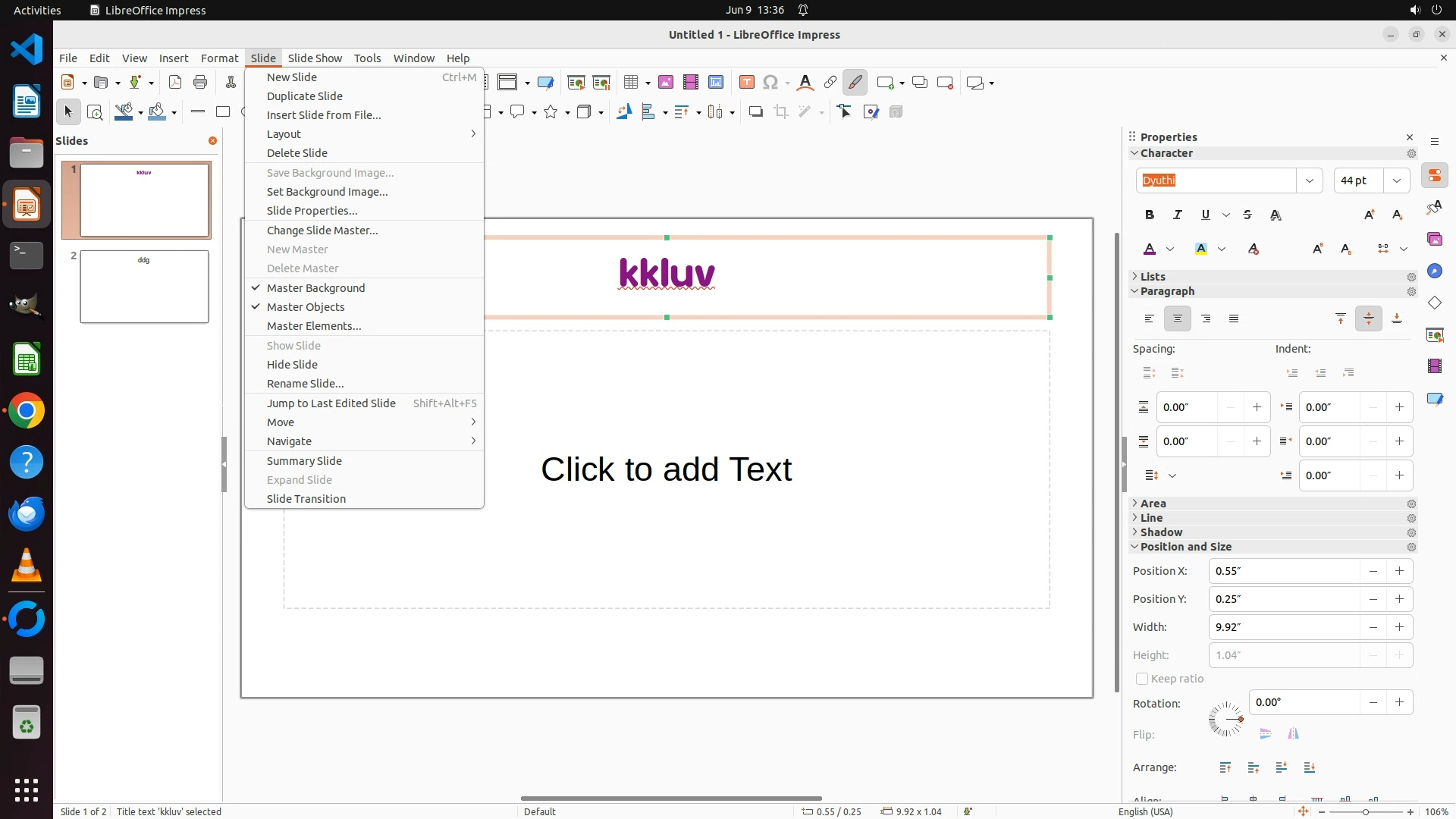
Task: Enable the Keep ratio checkbox
Action: pos(1142,679)
